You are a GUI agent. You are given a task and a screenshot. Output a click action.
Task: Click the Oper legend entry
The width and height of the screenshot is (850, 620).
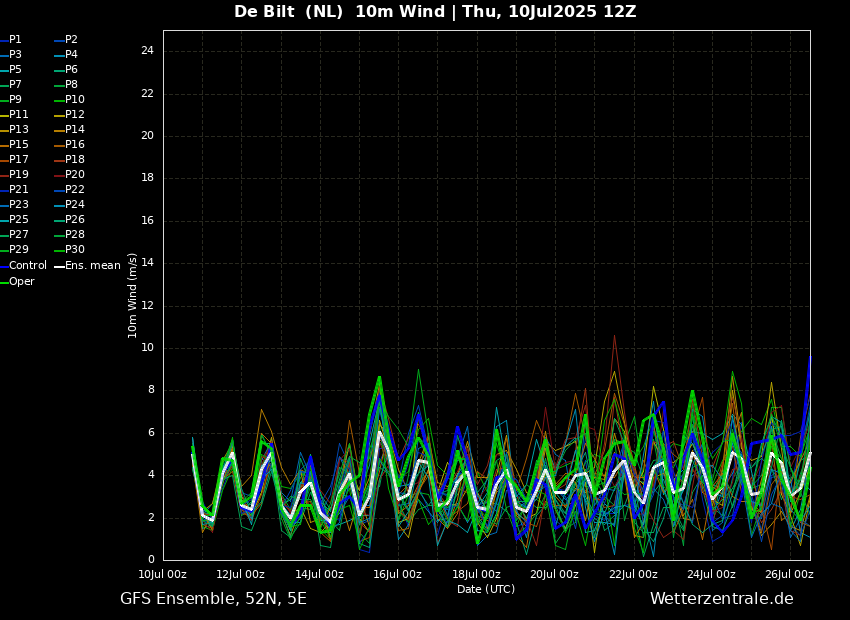pyautogui.click(x=17, y=281)
